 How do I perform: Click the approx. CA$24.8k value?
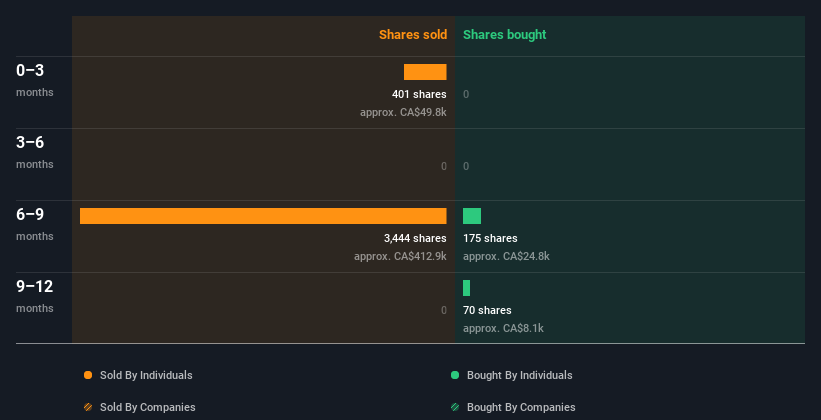pyautogui.click(x=506, y=257)
